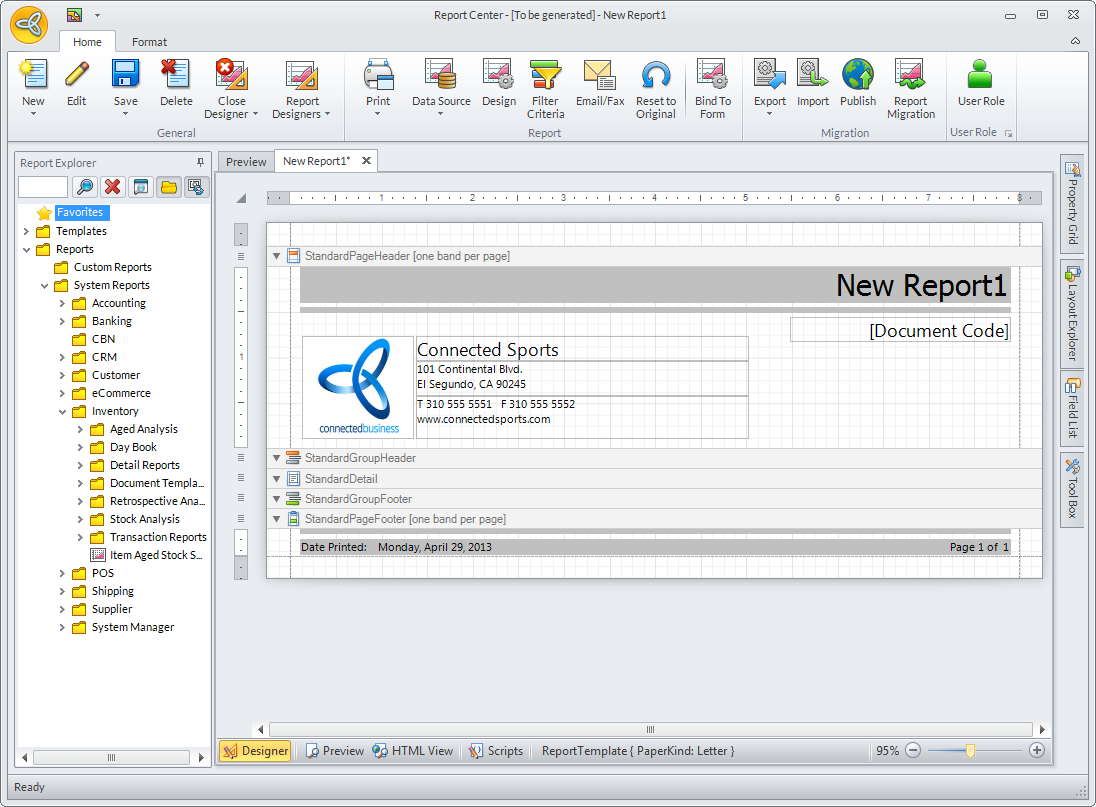Click the Report Explorer search field

[43, 187]
